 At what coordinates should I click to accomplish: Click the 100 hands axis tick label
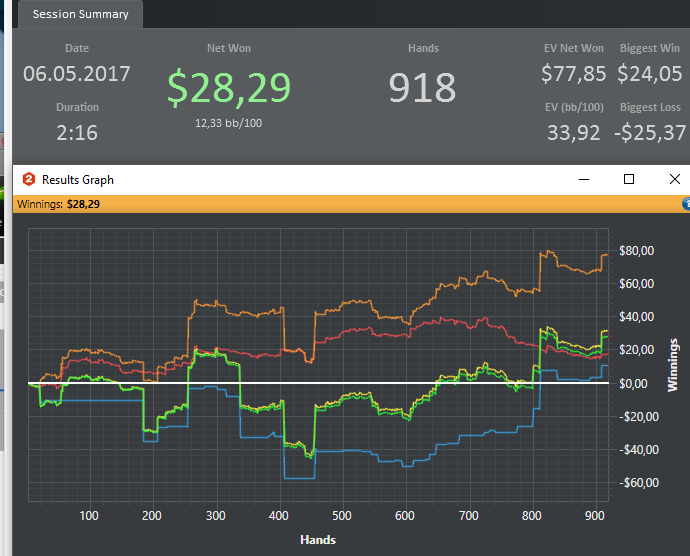pos(89,515)
